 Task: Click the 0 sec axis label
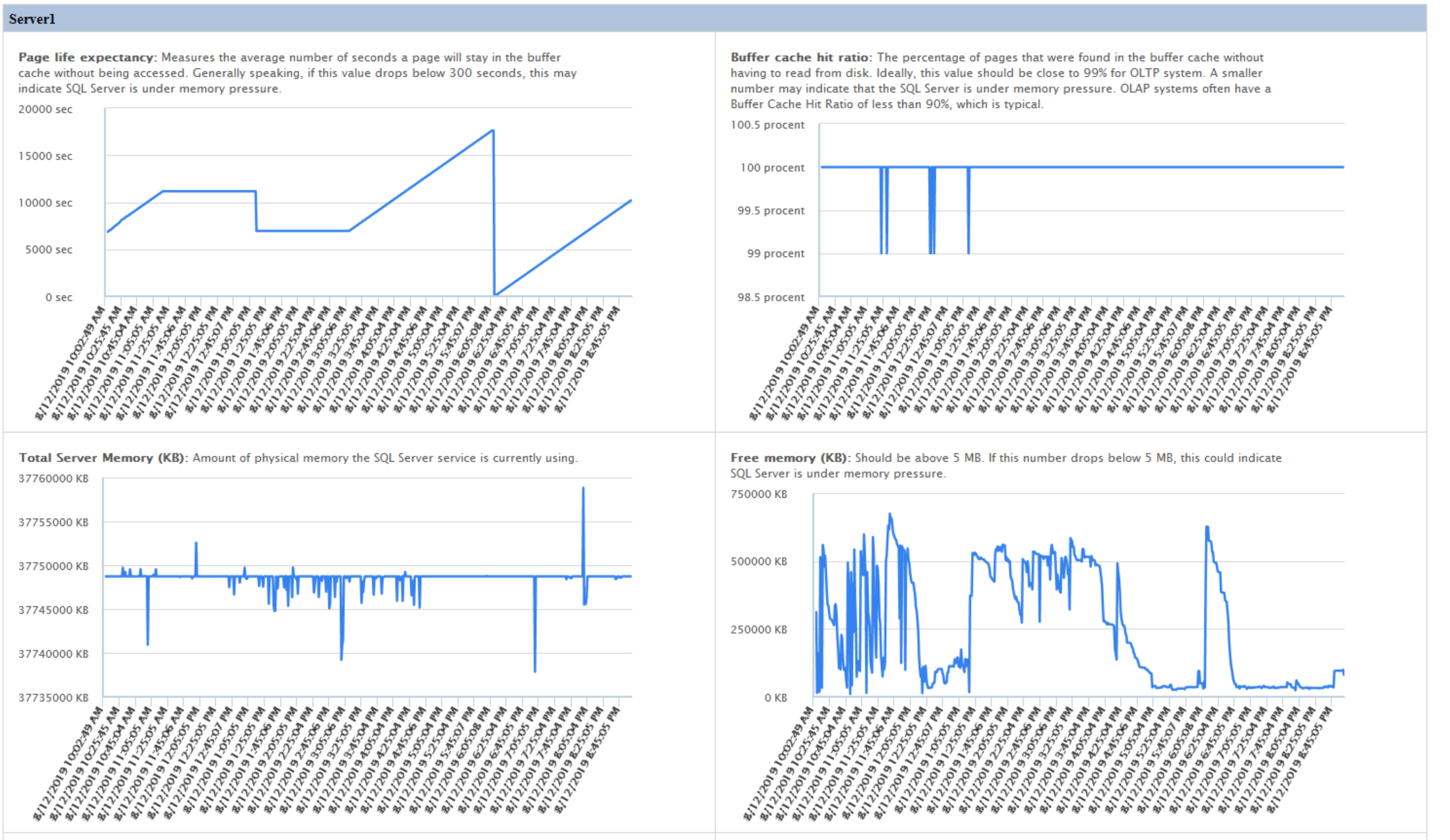point(58,298)
